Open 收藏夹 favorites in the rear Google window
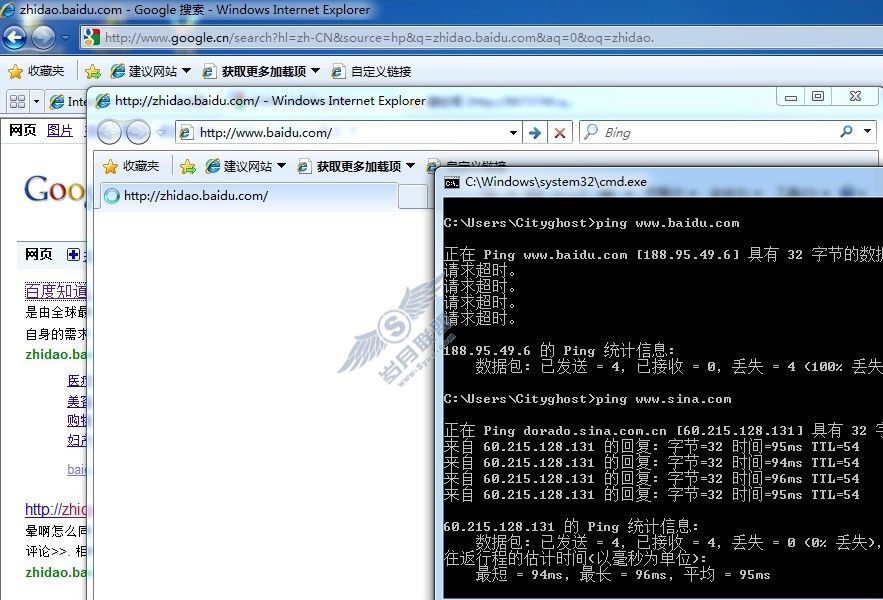 [x=37, y=71]
